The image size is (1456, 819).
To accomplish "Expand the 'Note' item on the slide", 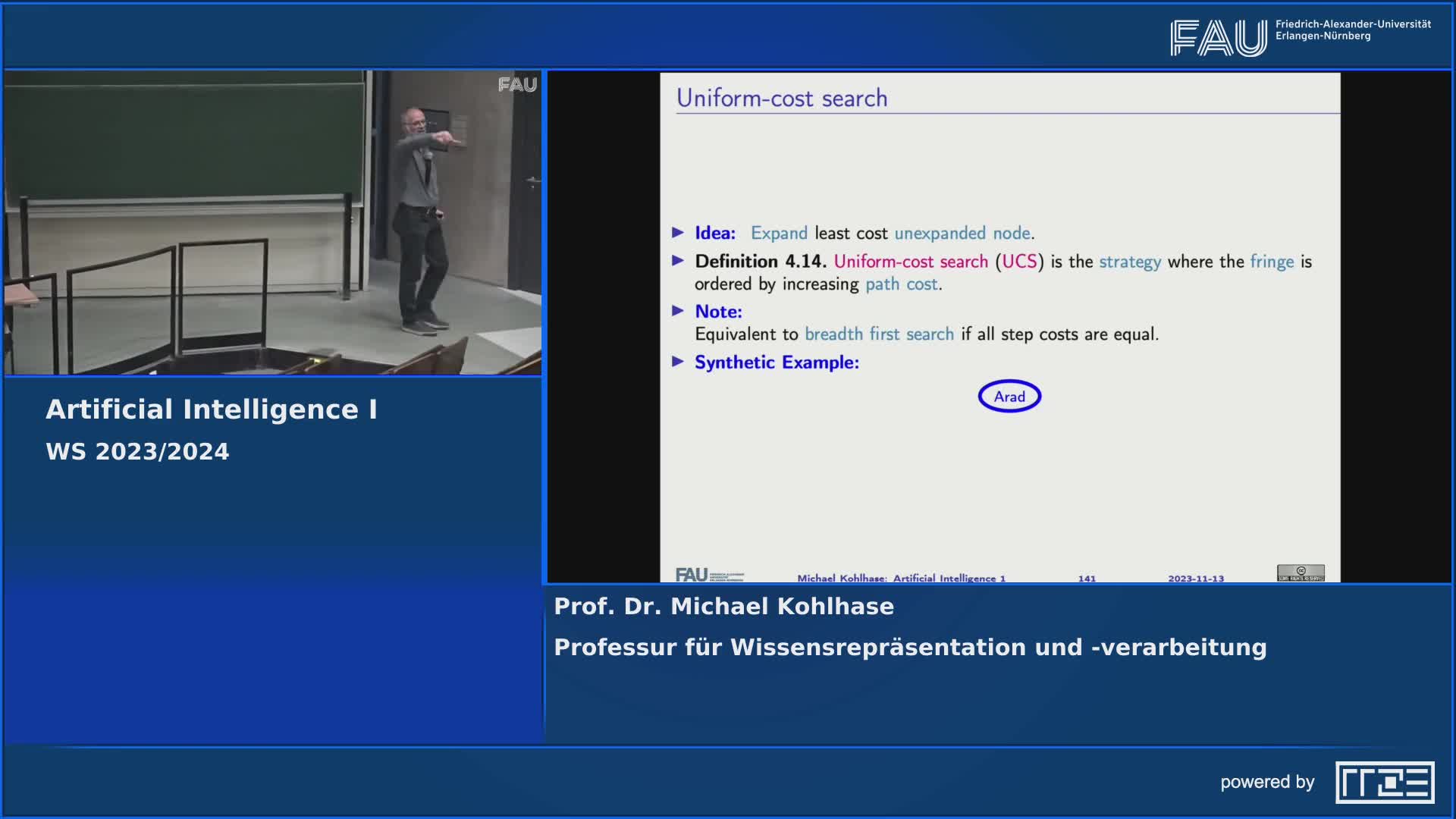I will pos(717,311).
